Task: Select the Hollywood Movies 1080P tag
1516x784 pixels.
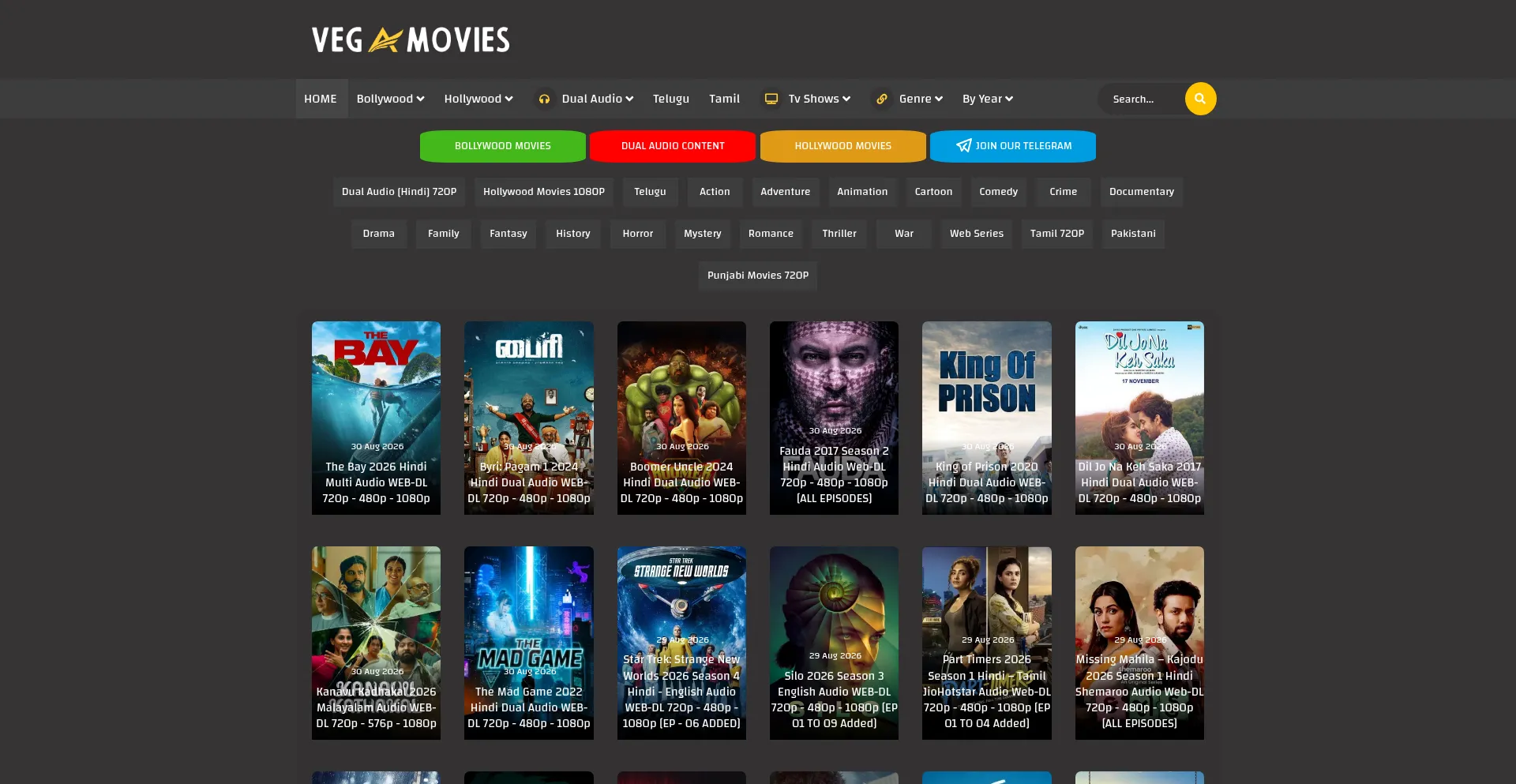Action: pos(544,192)
